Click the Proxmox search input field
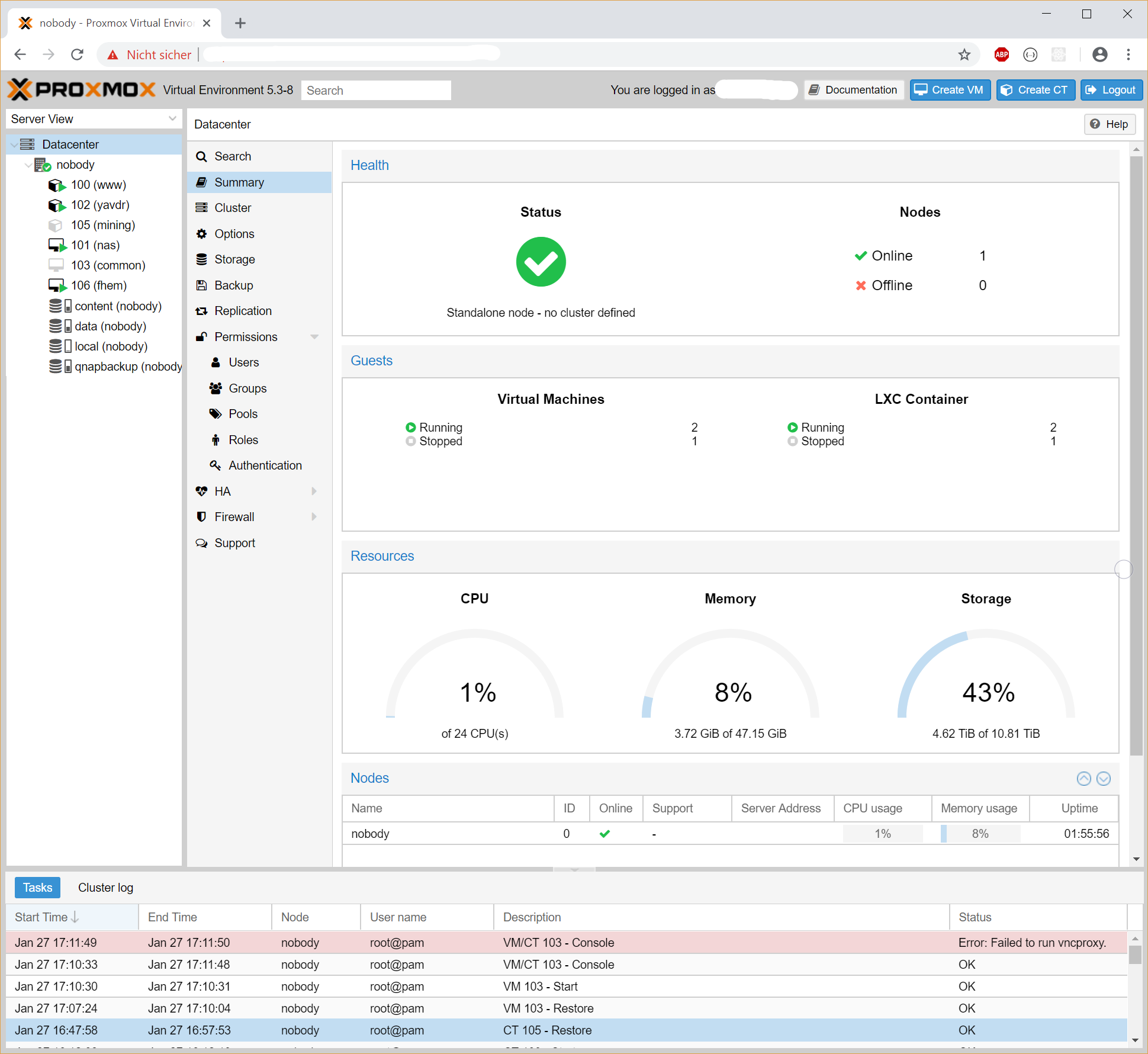 (375, 90)
